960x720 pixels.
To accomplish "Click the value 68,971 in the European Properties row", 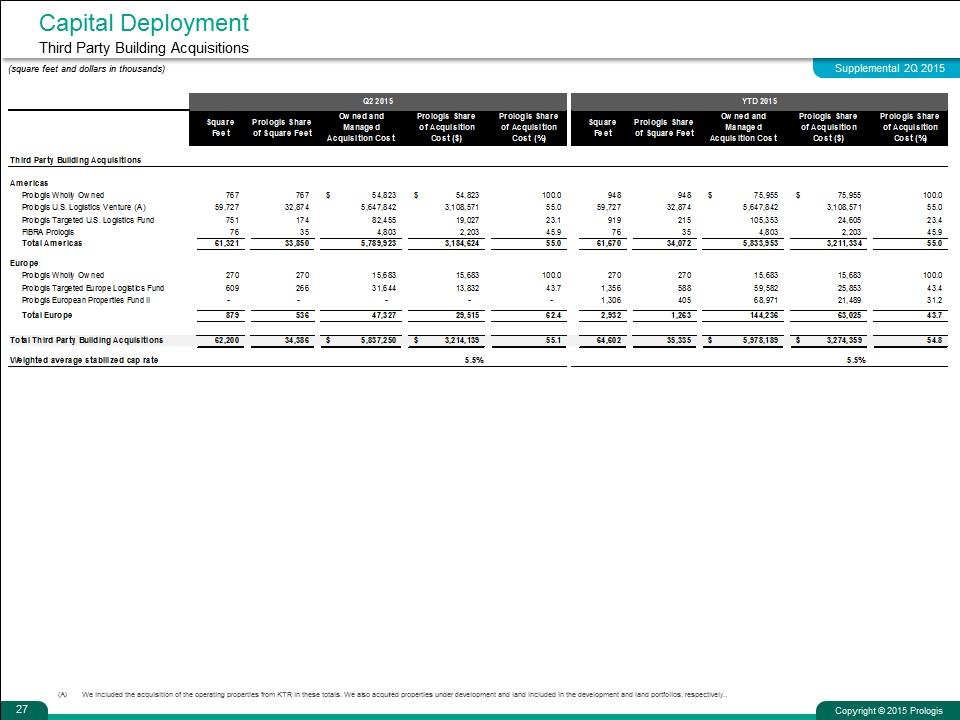I will pos(765,300).
